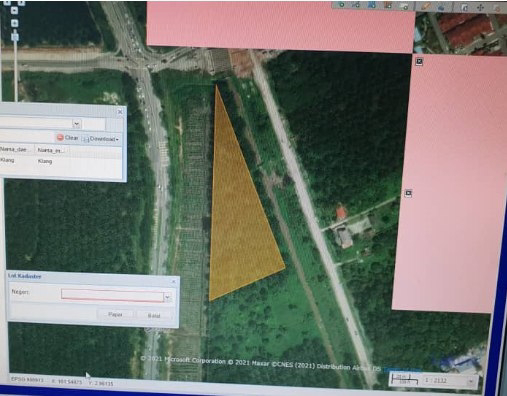Click the identify info icon in toolbar
The width and height of the screenshot is (507, 396).
point(465,7)
